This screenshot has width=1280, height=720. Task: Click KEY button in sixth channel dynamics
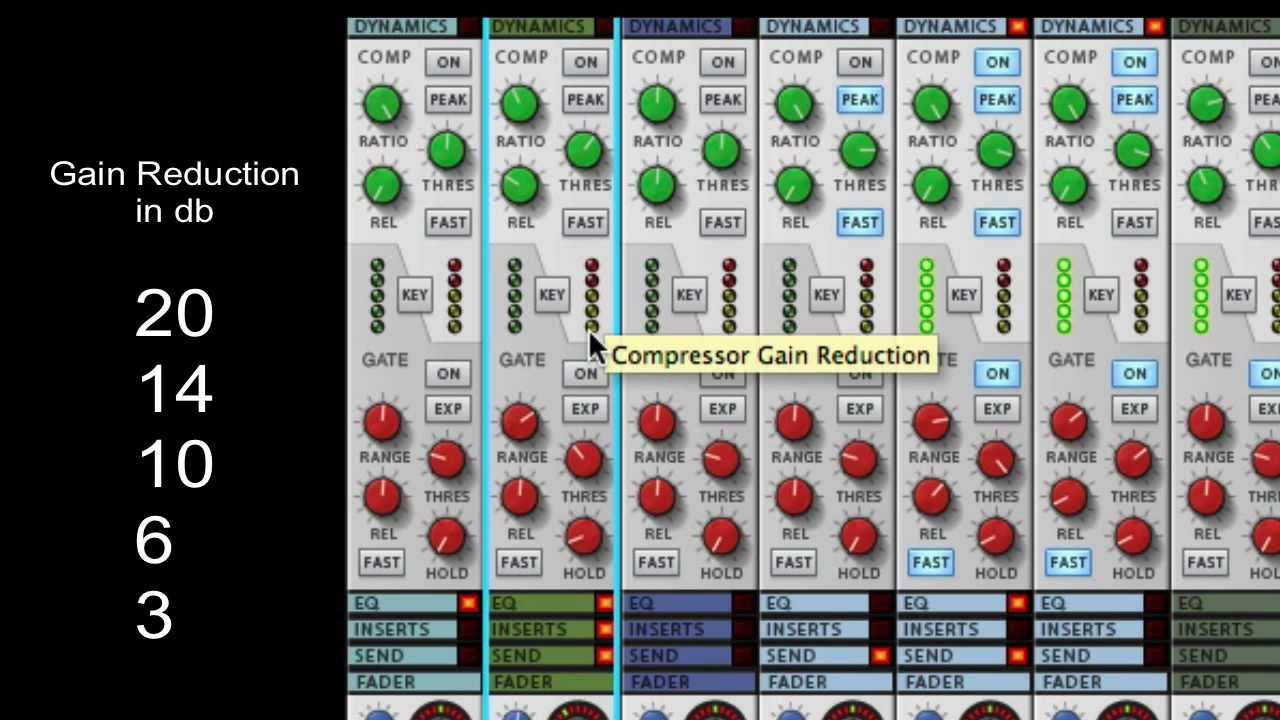pyautogui.click(x=1100, y=295)
